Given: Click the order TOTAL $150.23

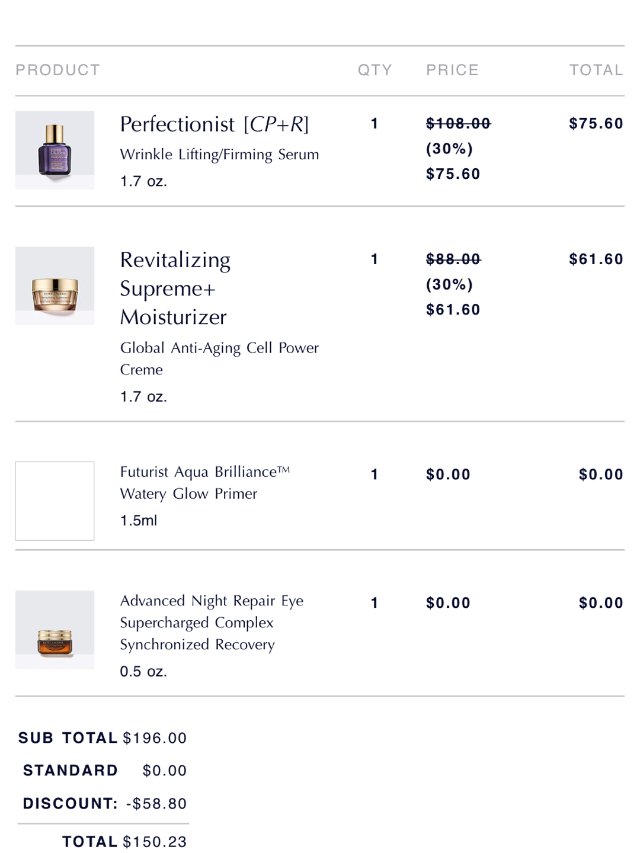Looking at the screenshot, I should [x=154, y=842].
